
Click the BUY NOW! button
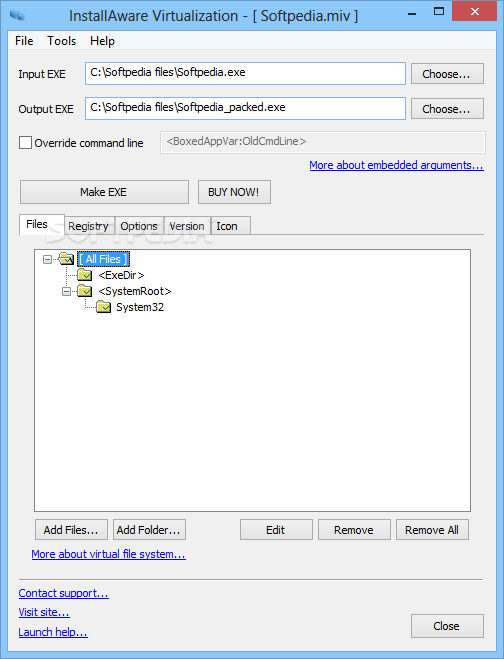234,192
